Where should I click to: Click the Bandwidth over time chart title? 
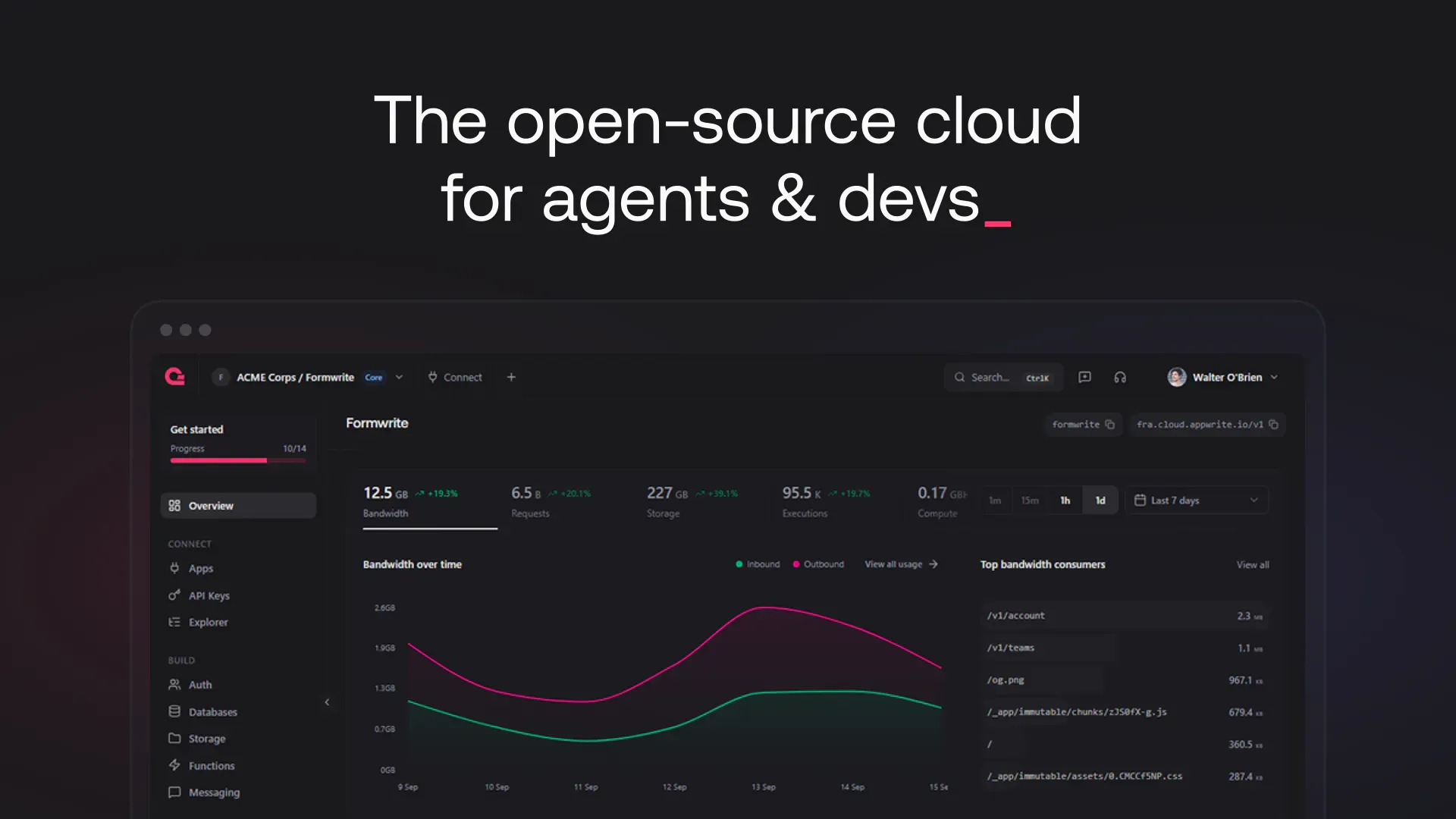412,564
